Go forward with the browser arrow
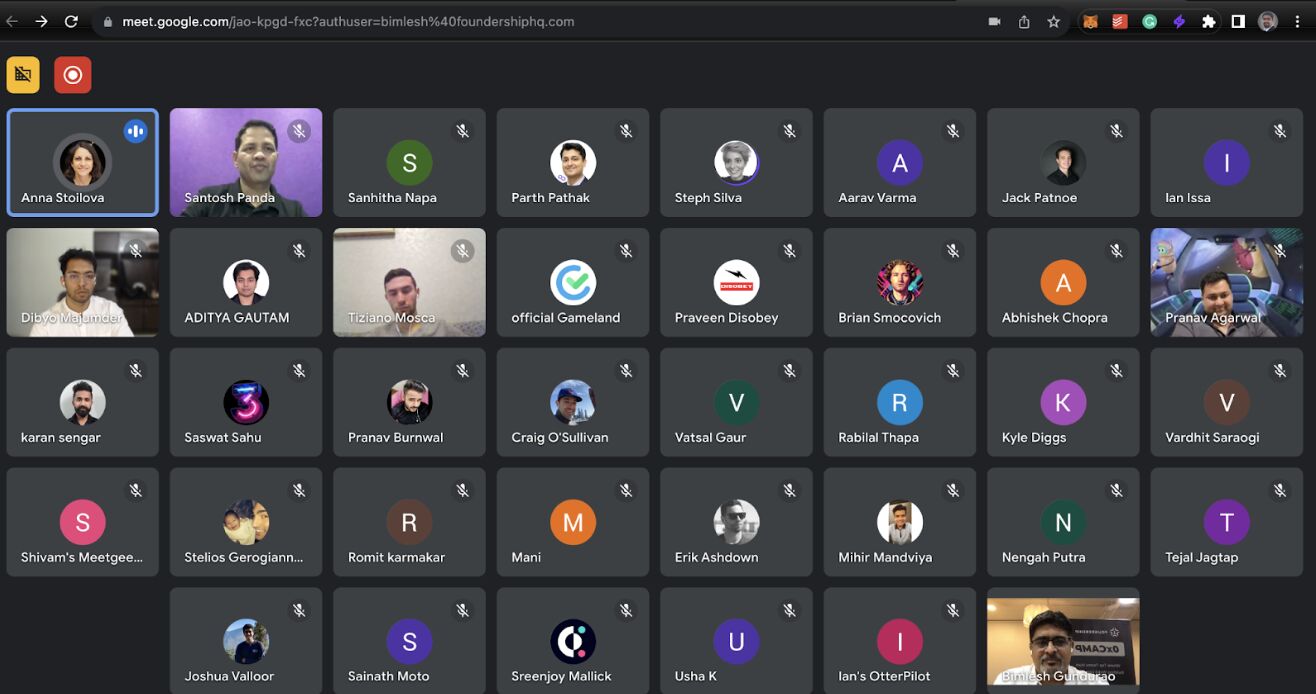This screenshot has height=694, width=1316. [x=41, y=21]
